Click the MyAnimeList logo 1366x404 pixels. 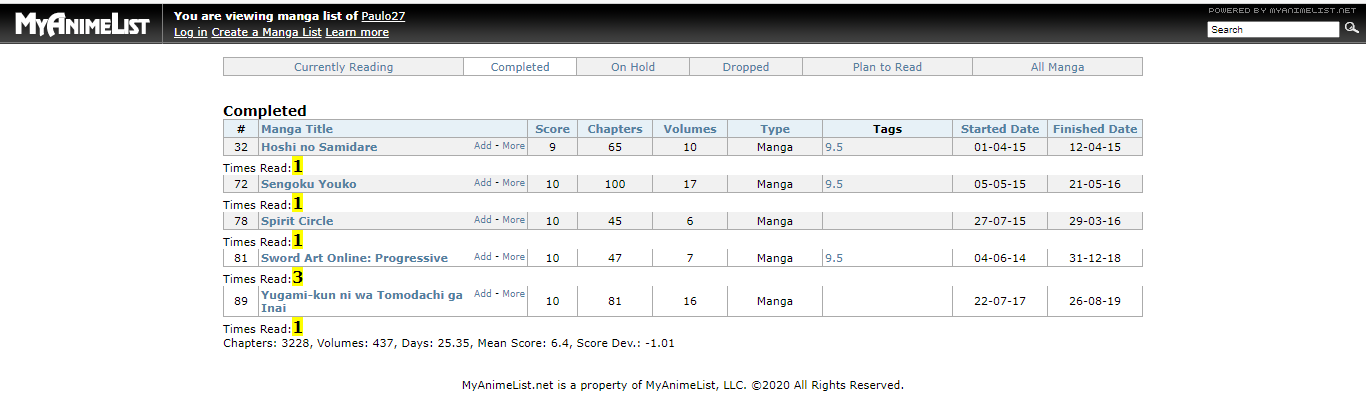point(81,24)
